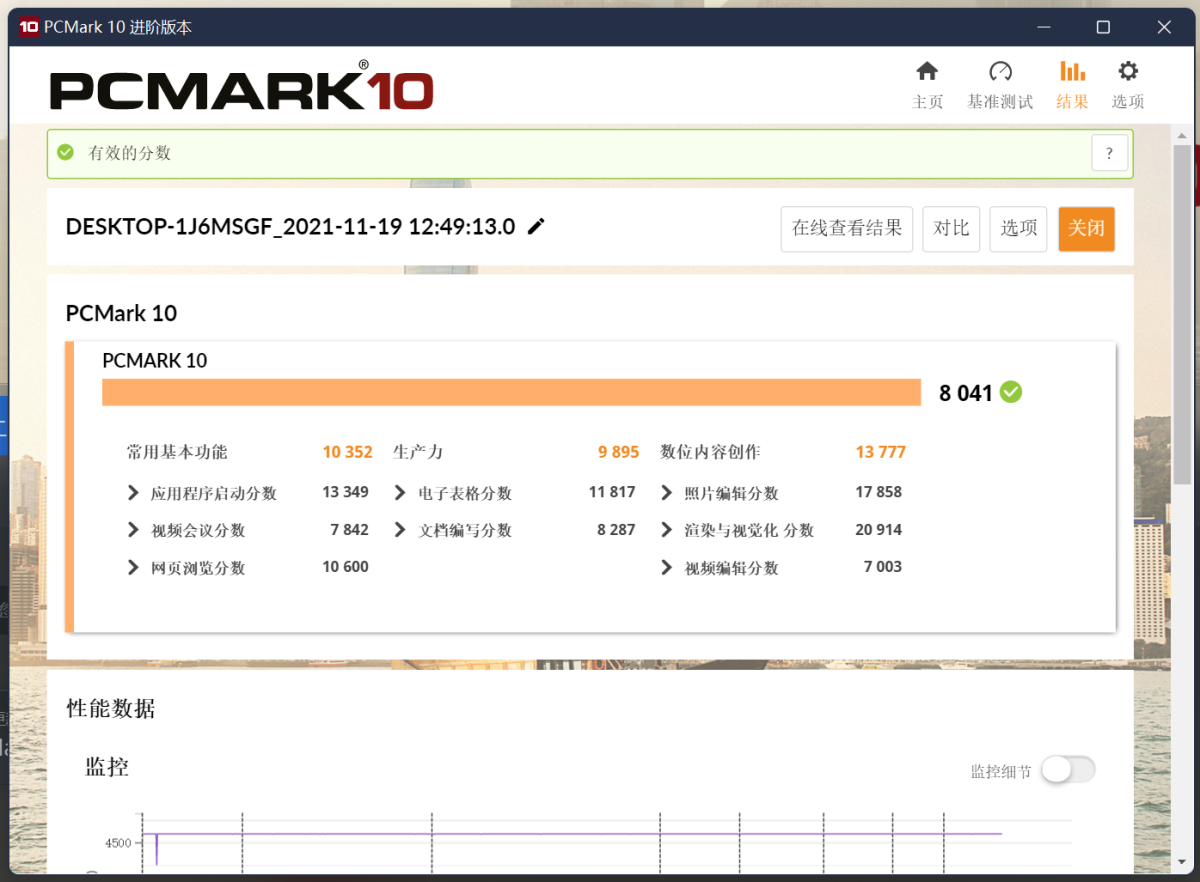Select the Results (结果) bar chart icon
This screenshot has height=882, width=1200.
tap(1072, 72)
